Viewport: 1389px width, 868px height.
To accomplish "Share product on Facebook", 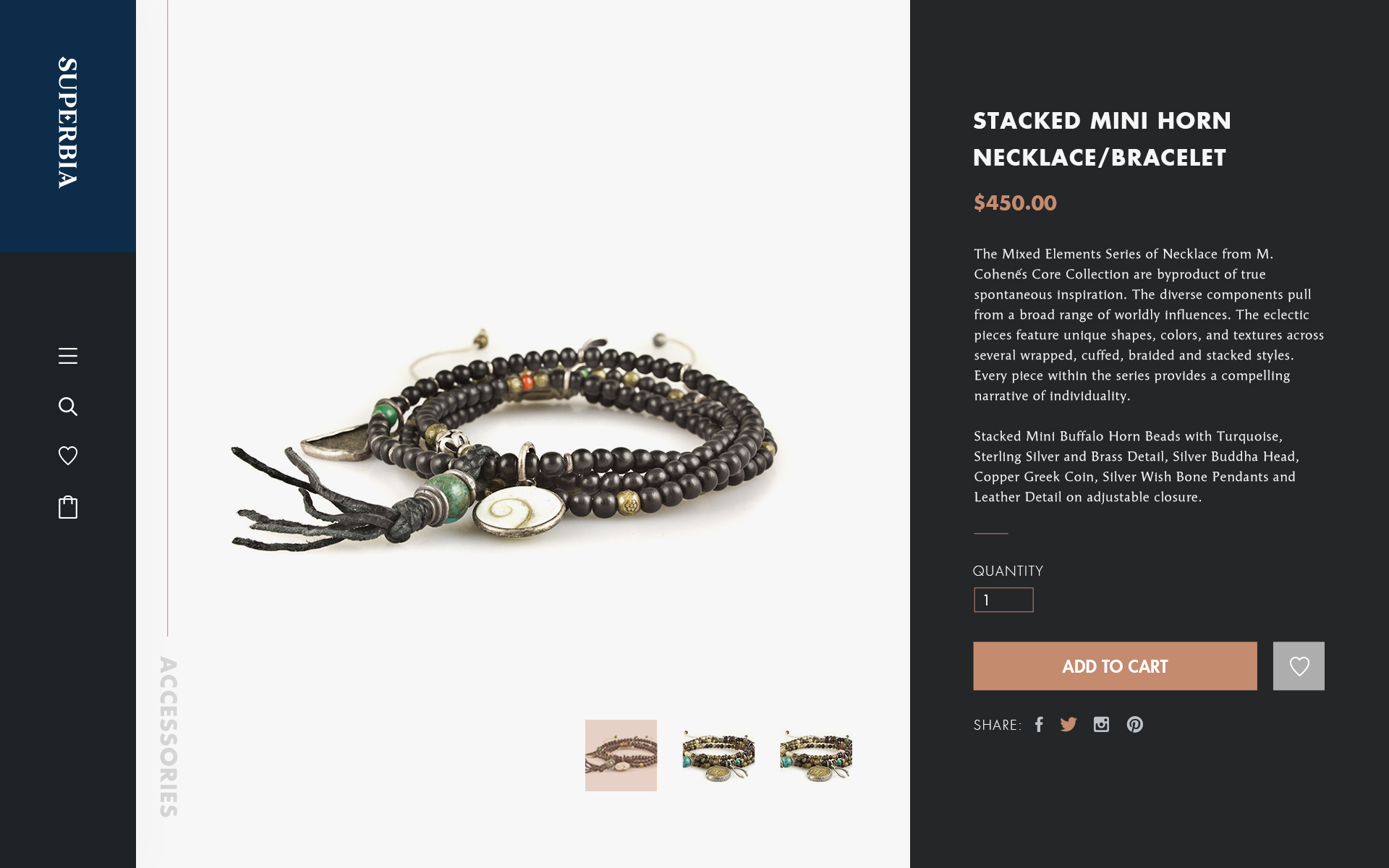I will tap(1039, 724).
